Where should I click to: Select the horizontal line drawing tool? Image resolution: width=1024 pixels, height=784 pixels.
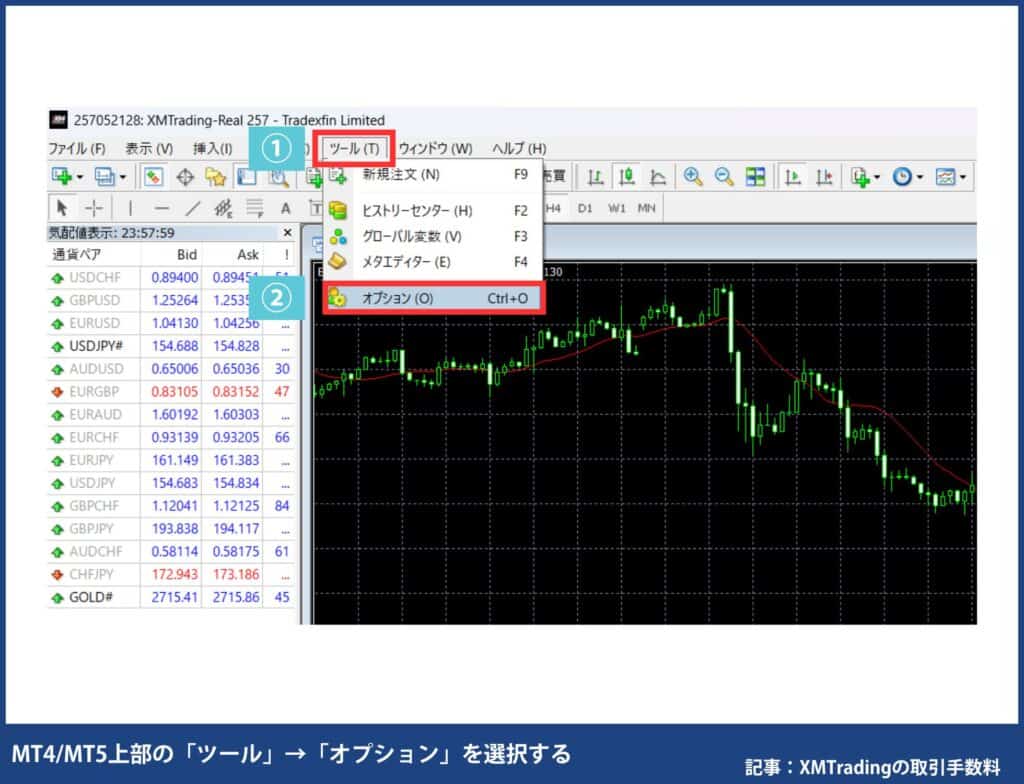[162, 208]
